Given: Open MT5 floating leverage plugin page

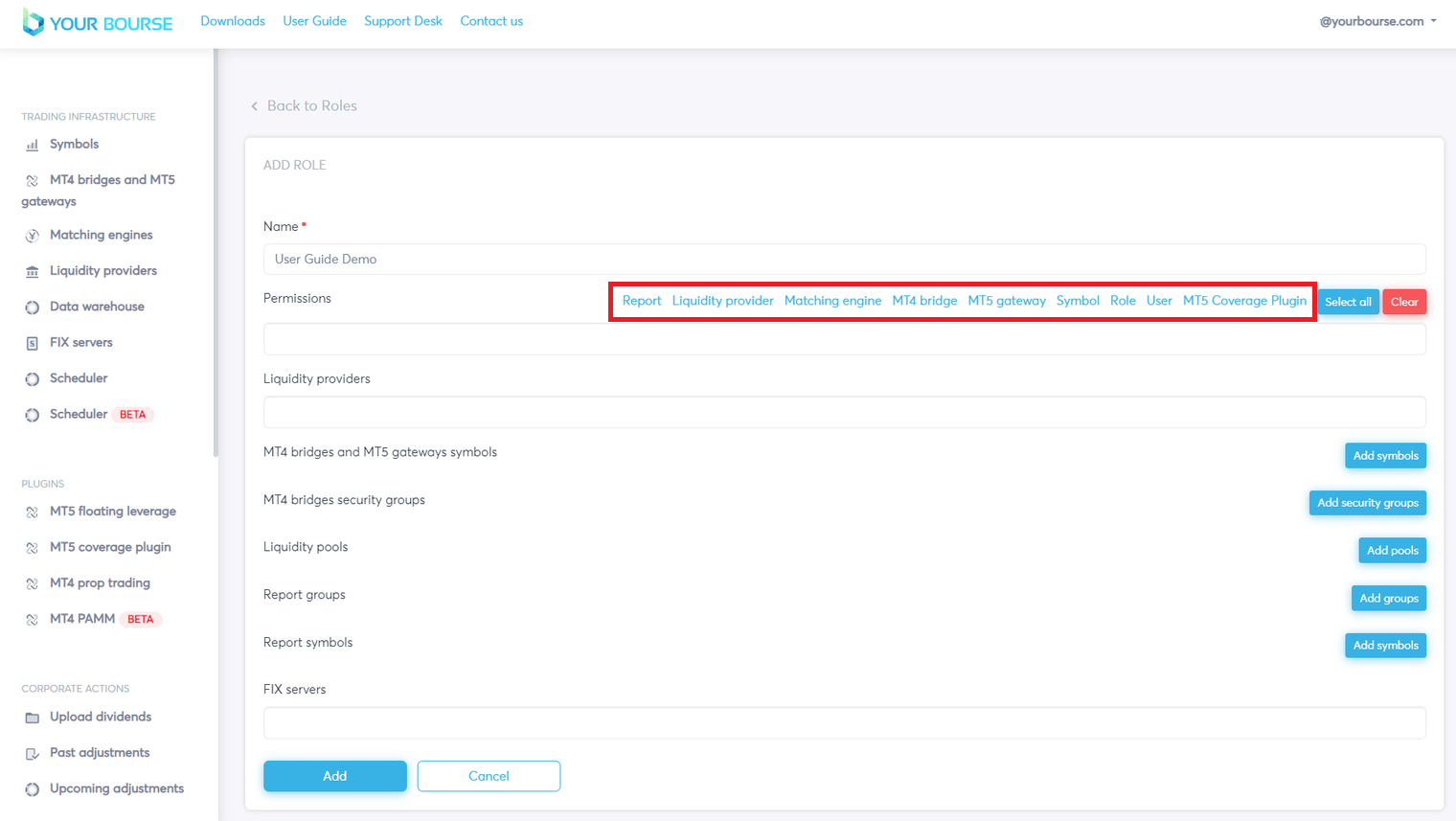Looking at the screenshot, I should [113, 512].
